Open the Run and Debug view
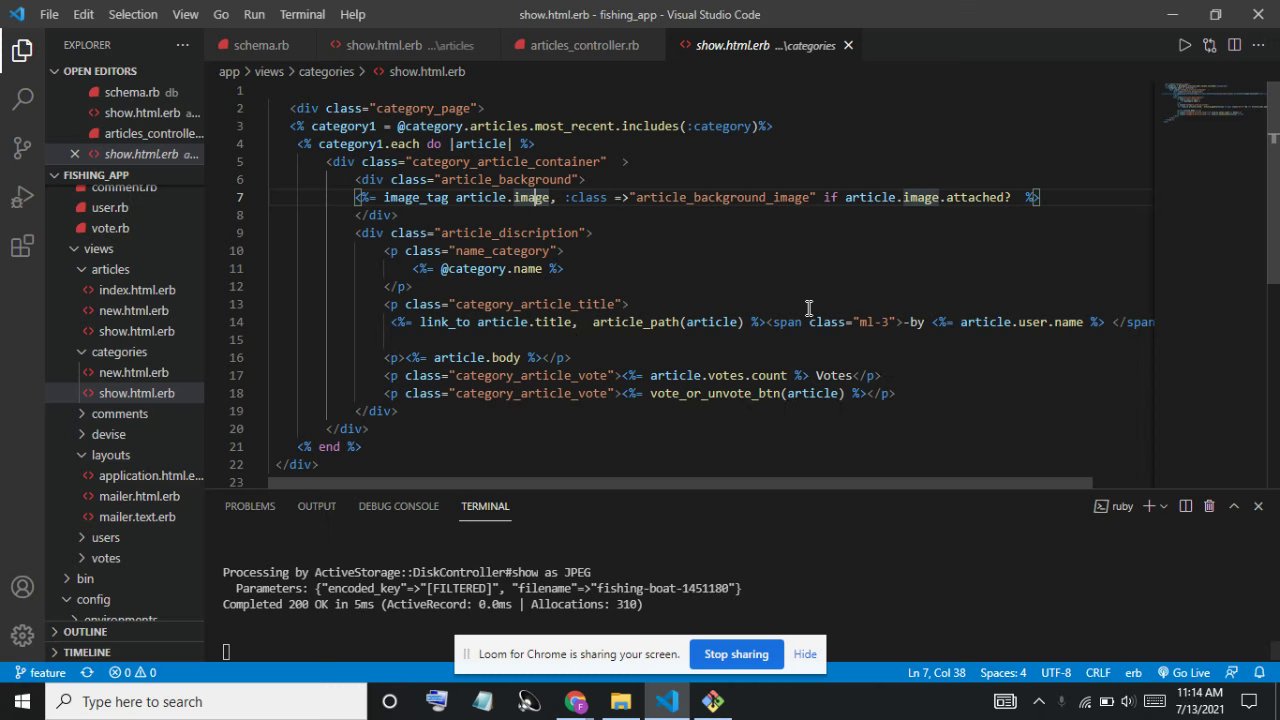The height and width of the screenshot is (720, 1280). point(22,197)
